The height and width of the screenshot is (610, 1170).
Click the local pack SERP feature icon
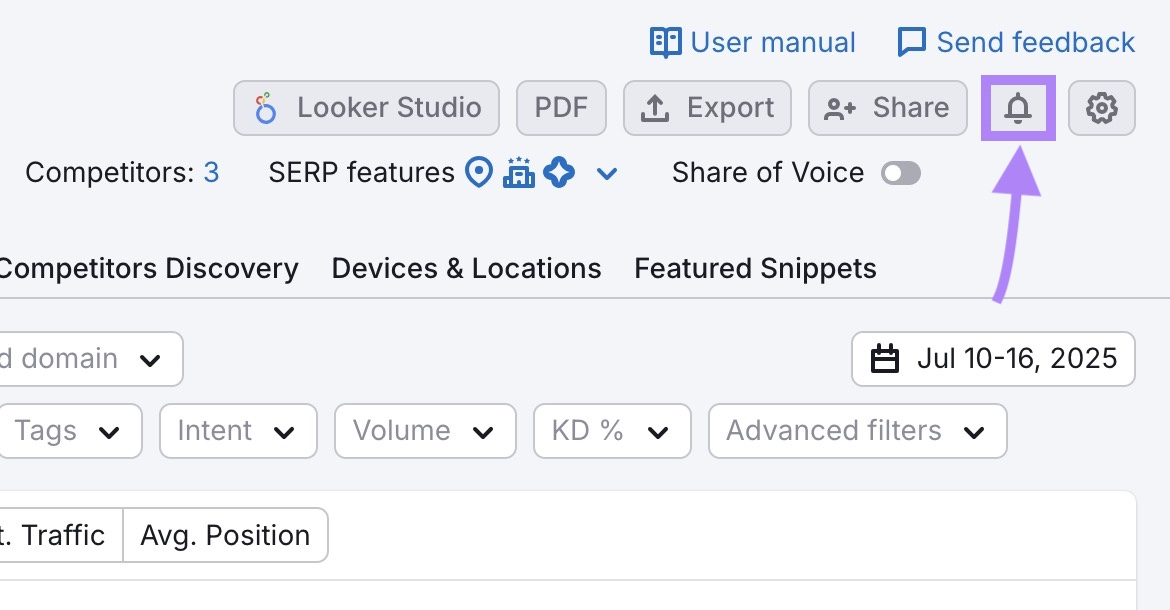pyautogui.click(x=478, y=172)
